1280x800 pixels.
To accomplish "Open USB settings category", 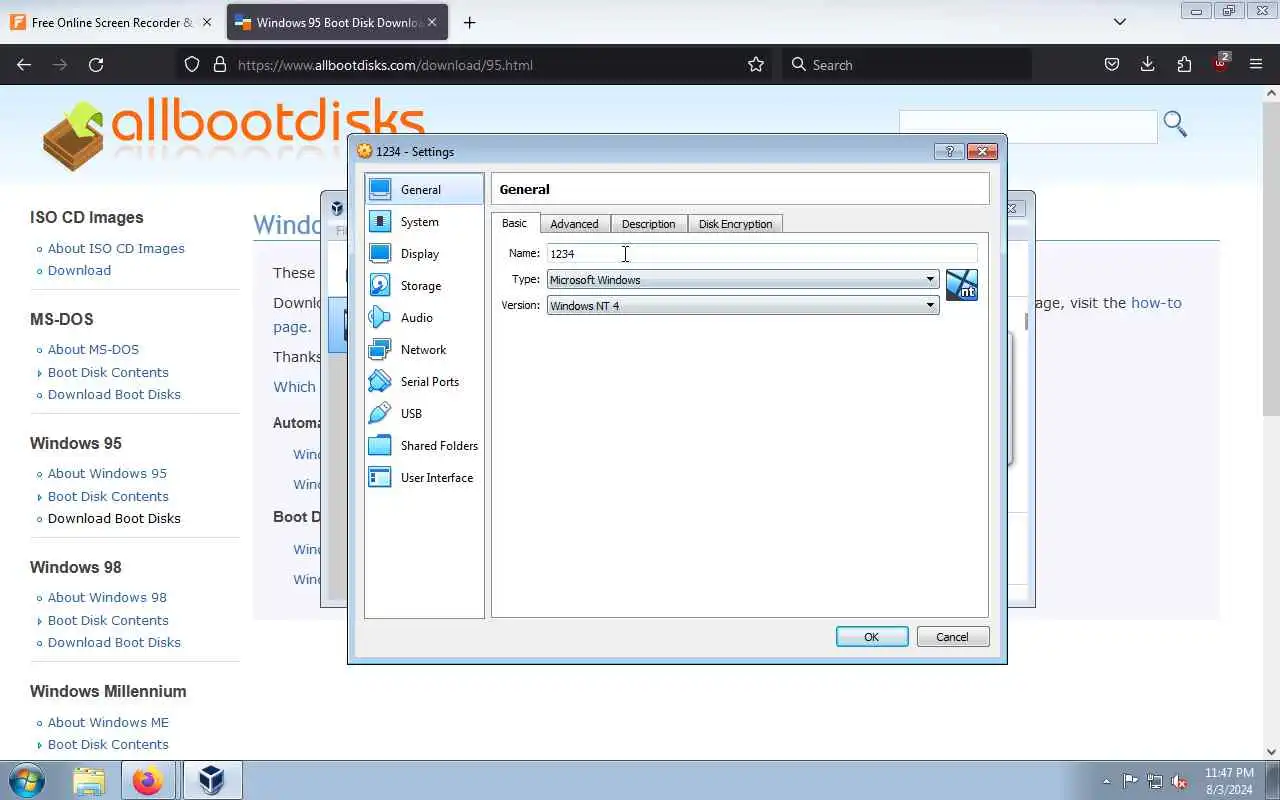I will pyautogui.click(x=424, y=413).
